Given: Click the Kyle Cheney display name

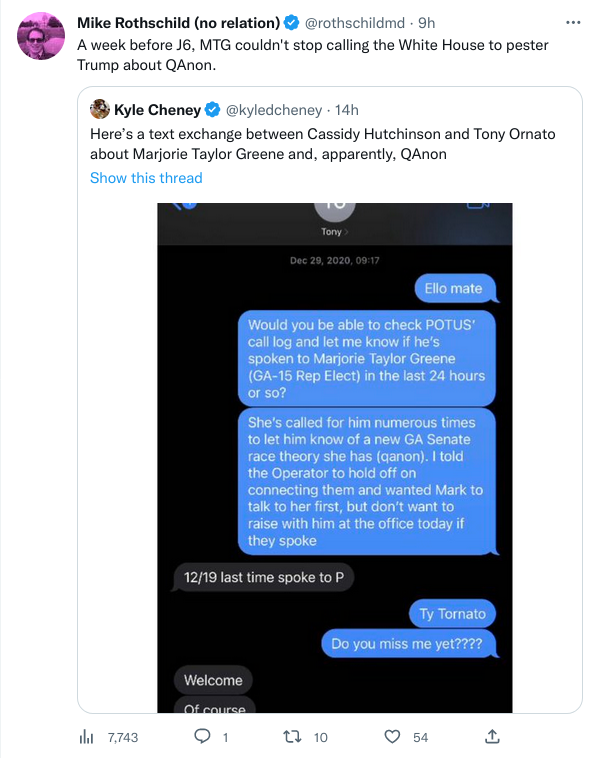Looking at the screenshot, I should [157, 110].
